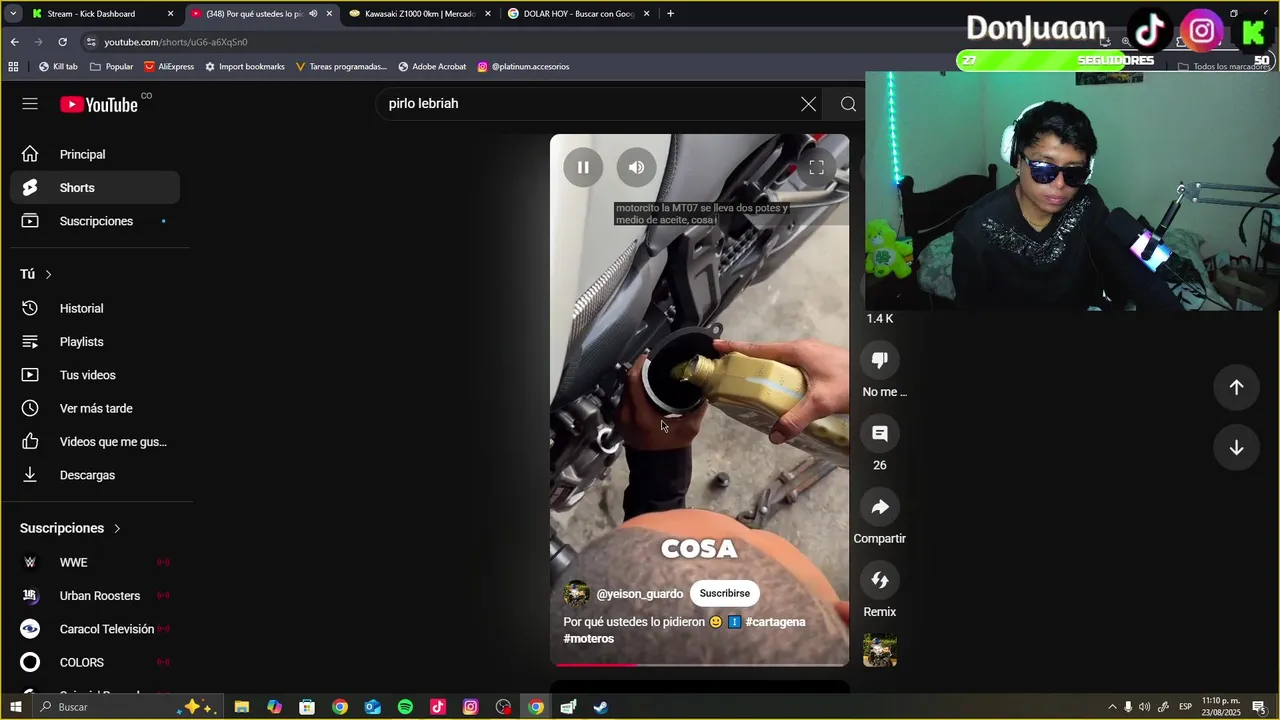Image resolution: width=1280 pixels, height=720 pixels.
Task: Open the Popular bookmarks folder
Action: point(111,67)
